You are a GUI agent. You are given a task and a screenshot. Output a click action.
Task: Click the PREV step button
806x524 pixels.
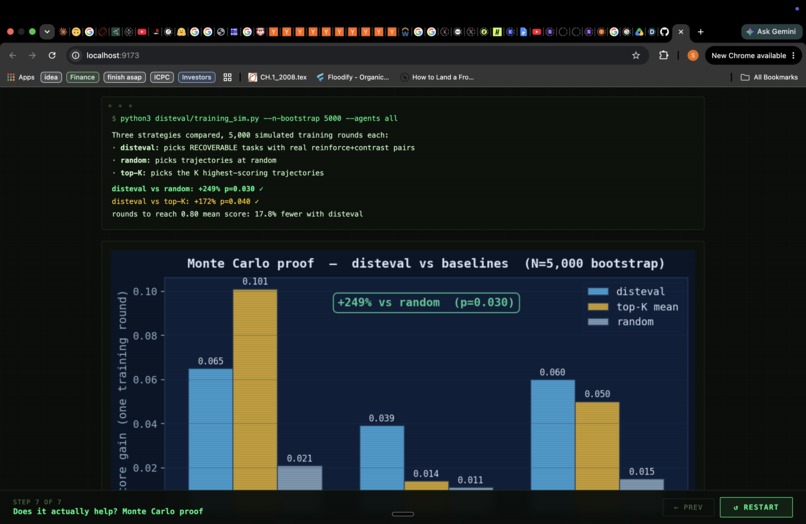pos(688,507)
